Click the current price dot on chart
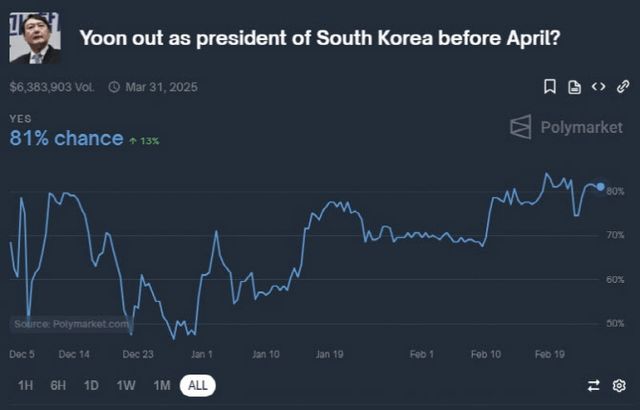 600,186
